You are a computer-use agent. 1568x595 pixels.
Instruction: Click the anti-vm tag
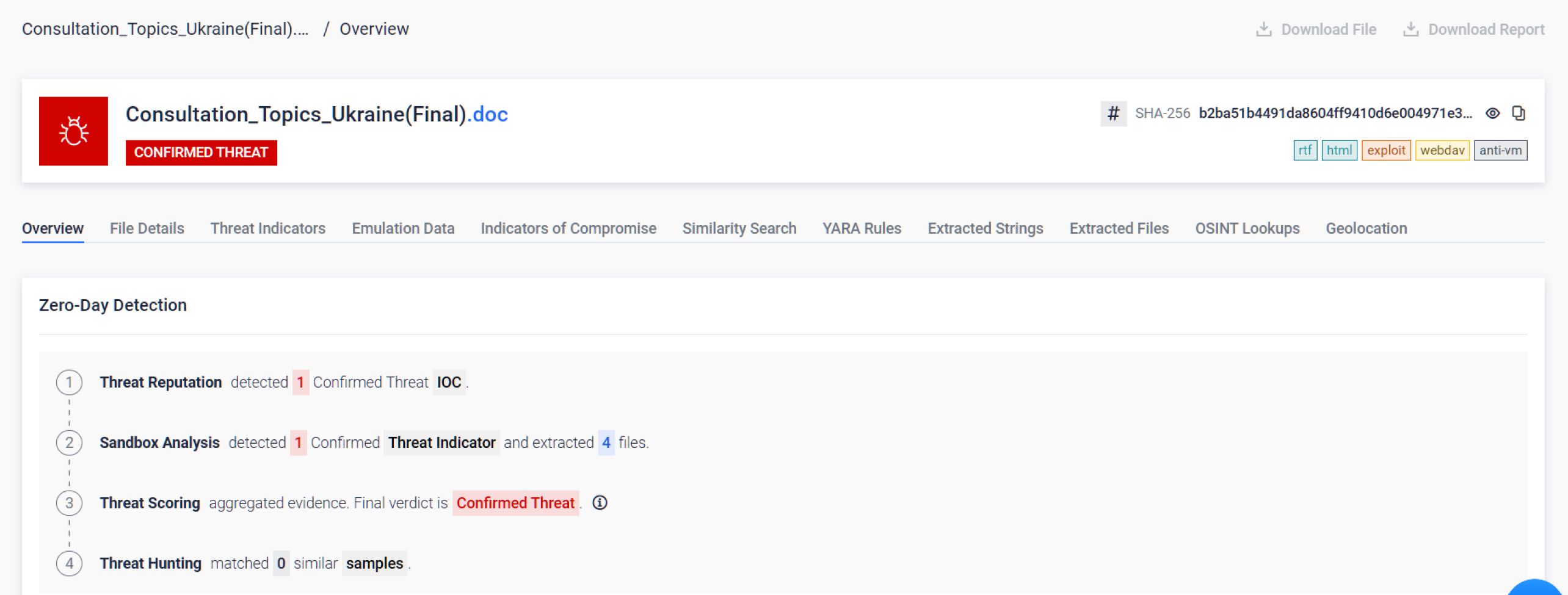[1500, 151]
